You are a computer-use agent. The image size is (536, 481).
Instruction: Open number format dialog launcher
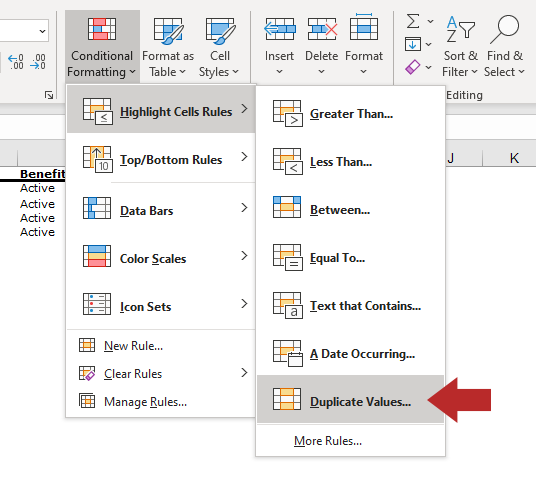(x=49, y=95)
